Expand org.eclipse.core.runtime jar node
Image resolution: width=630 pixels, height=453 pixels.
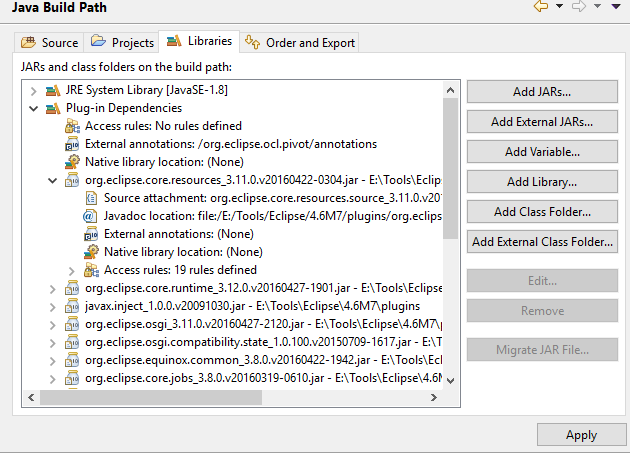pyautogui.click(x=53, y=289)
